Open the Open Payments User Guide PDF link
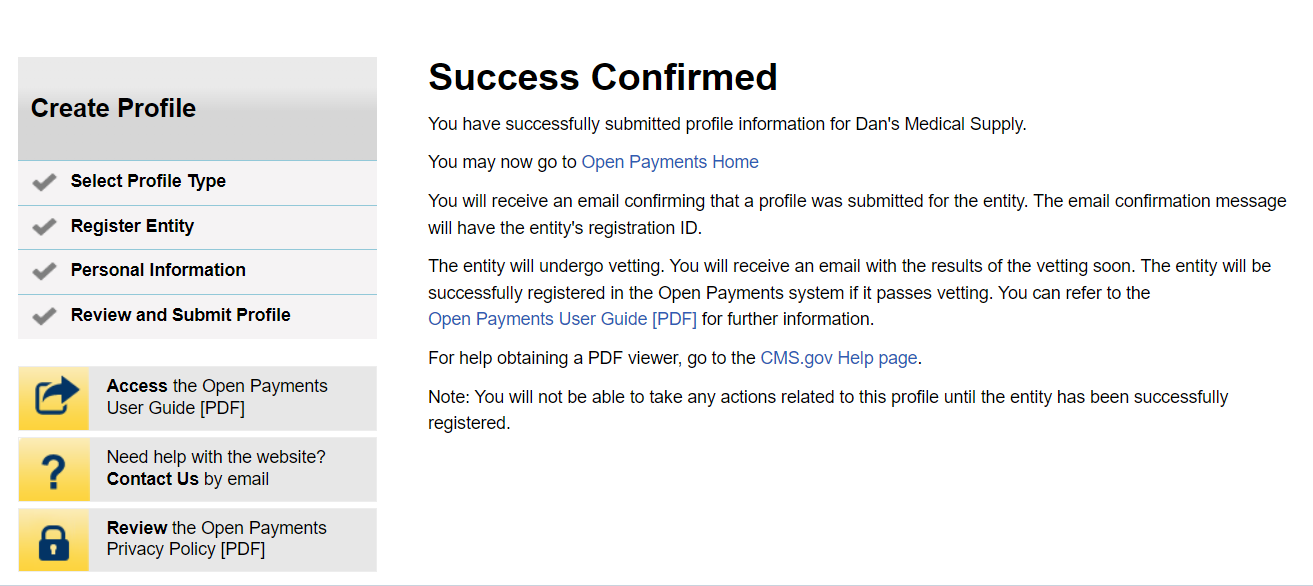This screenshot has height=586, width=1313. click(562, 319)
